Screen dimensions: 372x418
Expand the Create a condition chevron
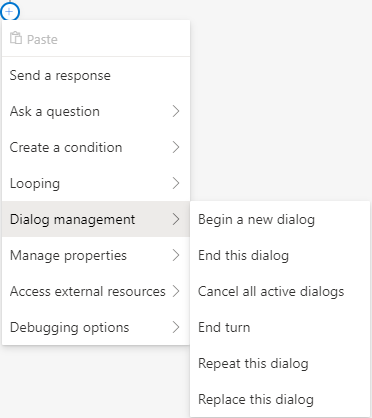point(176,147)
